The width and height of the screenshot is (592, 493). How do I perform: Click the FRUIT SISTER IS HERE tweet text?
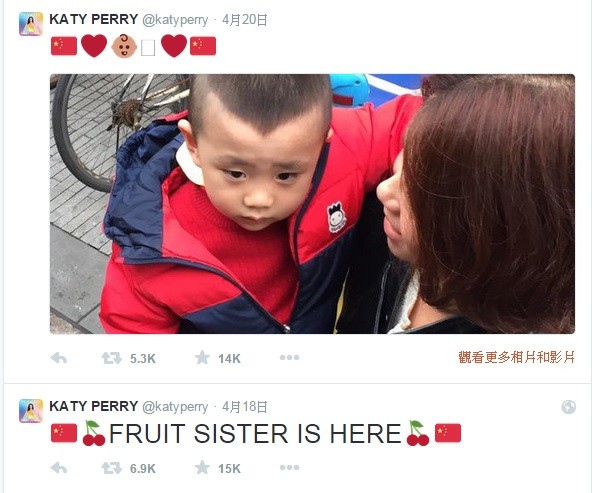pos(256,433)
